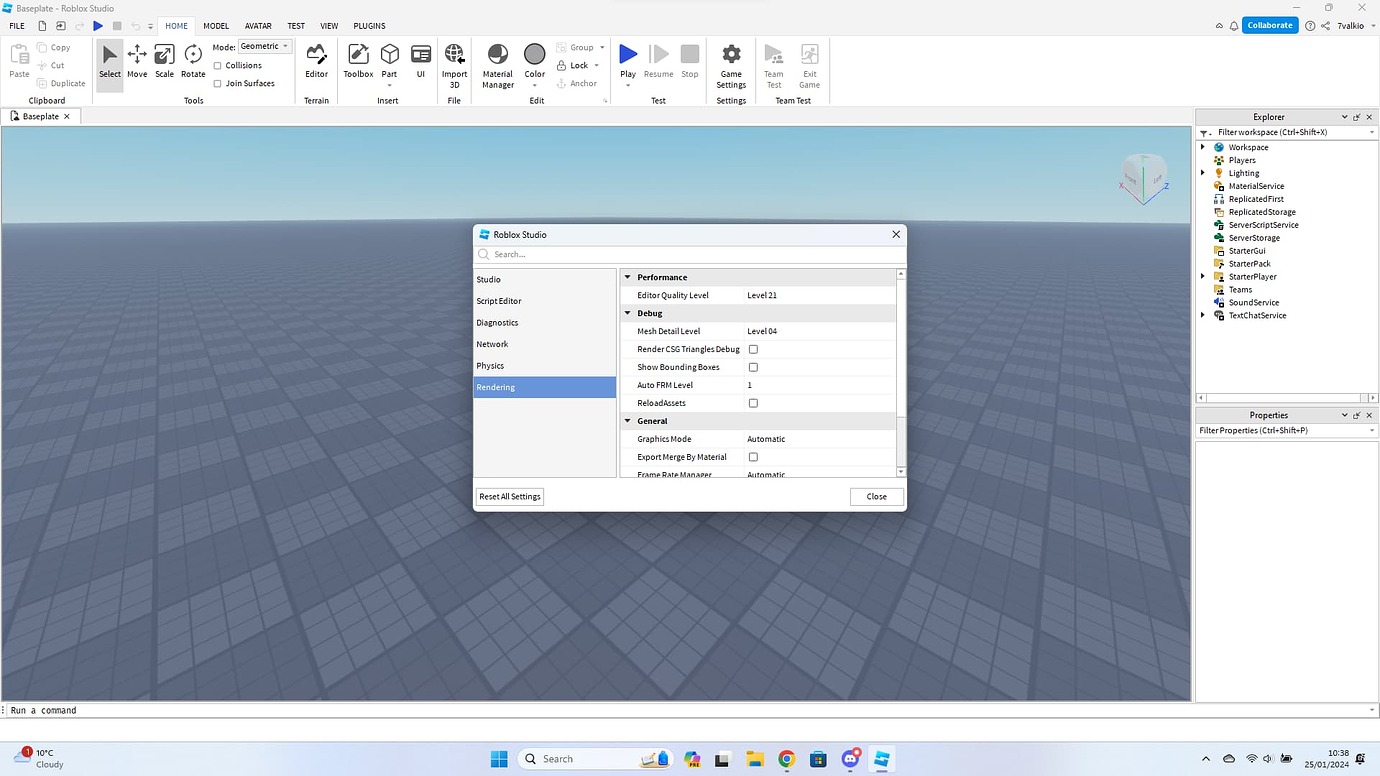Open the PLUGINS tab
The image size is (1380, 776).
pos(369,25)
